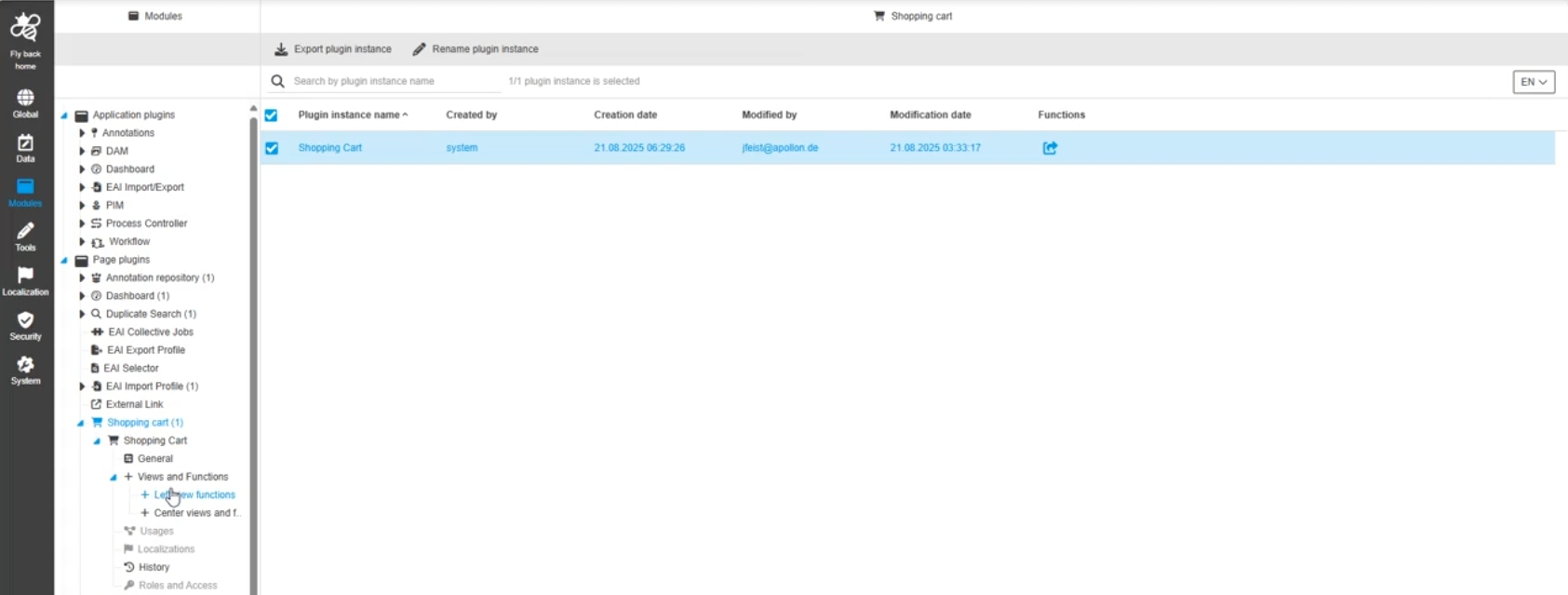This screenshot has height=595, width=1568.
Task: Click the Page plugins folder icon
Action: (x=82, y=261)
